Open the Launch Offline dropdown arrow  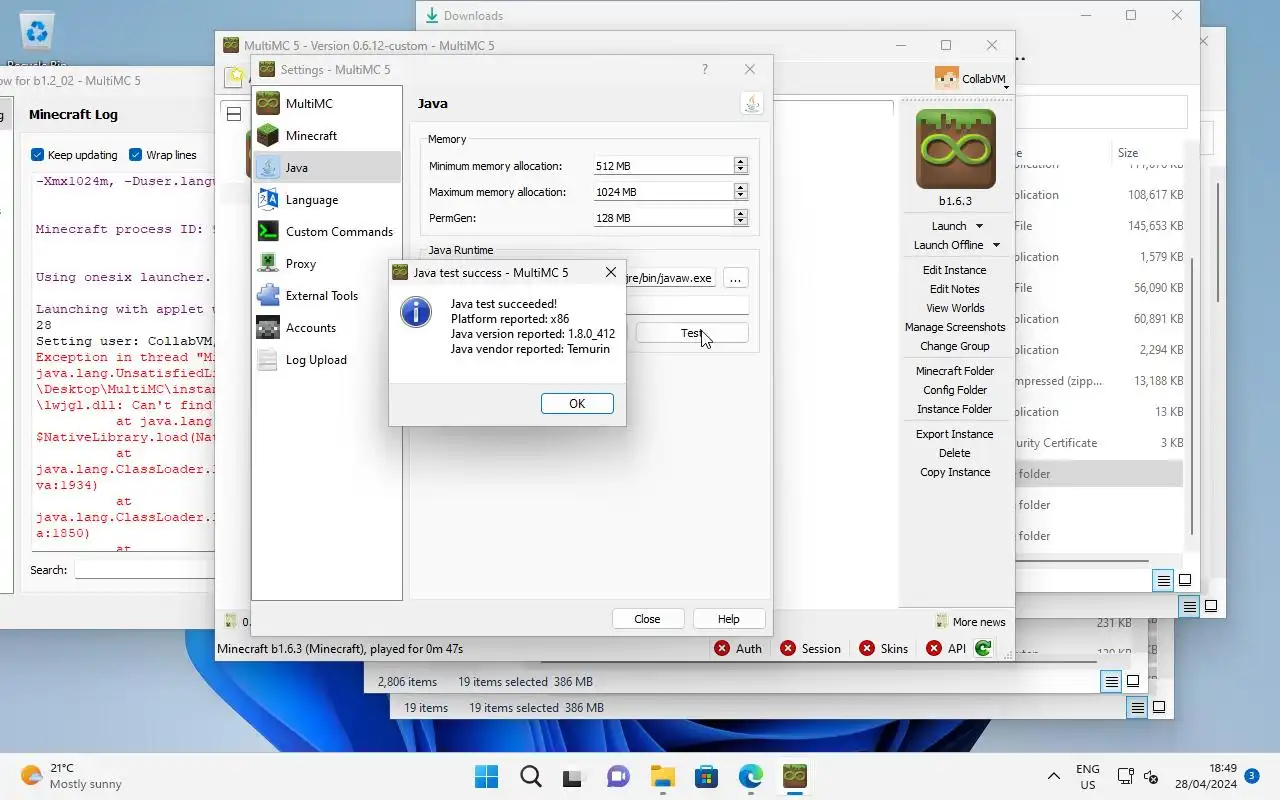(996, 245)
